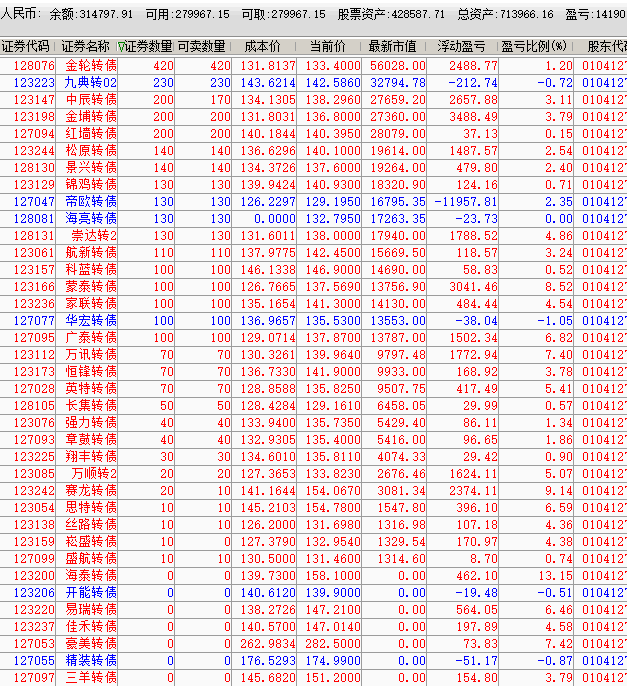The image size is (627, 686).
Task: Select the 红墙转债 row name
Action: pos(91,134)
